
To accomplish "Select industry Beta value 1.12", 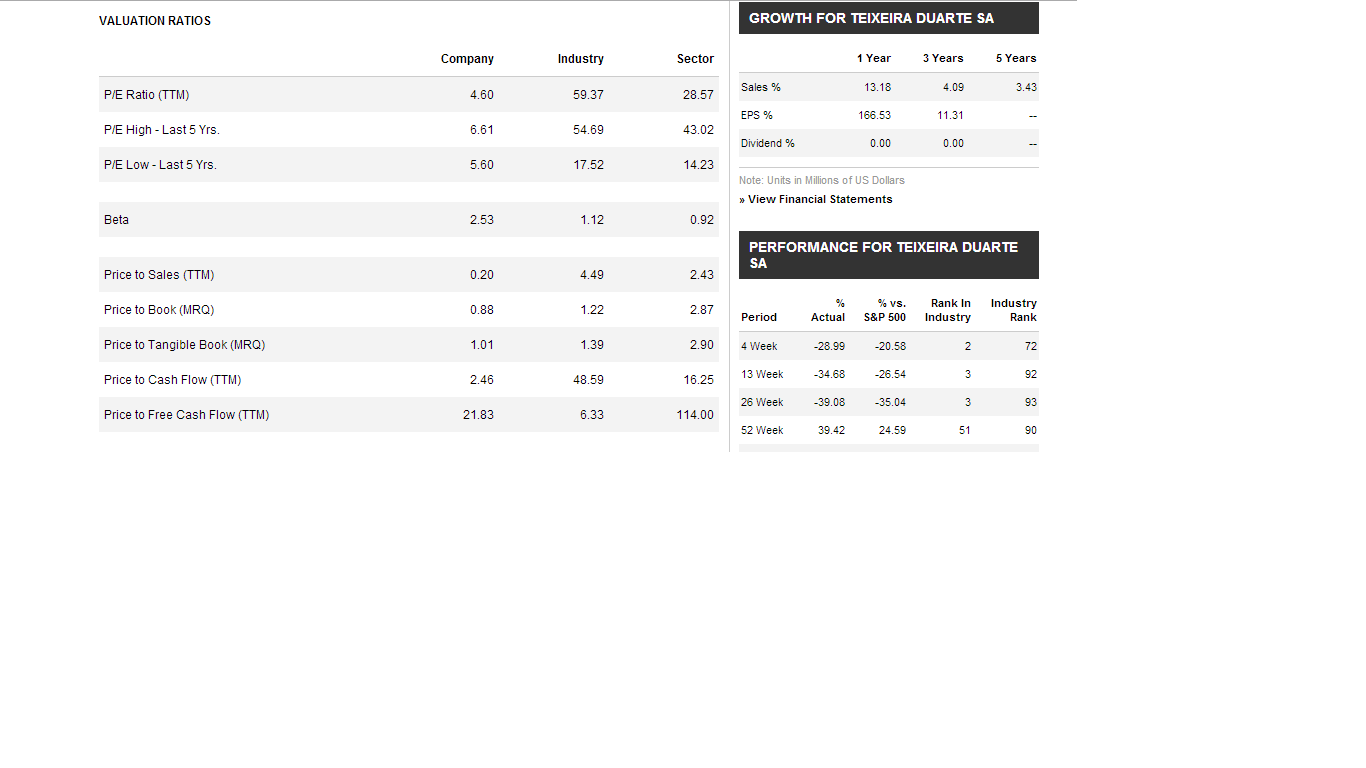I will pyautogui.click(x=592, y=220).
